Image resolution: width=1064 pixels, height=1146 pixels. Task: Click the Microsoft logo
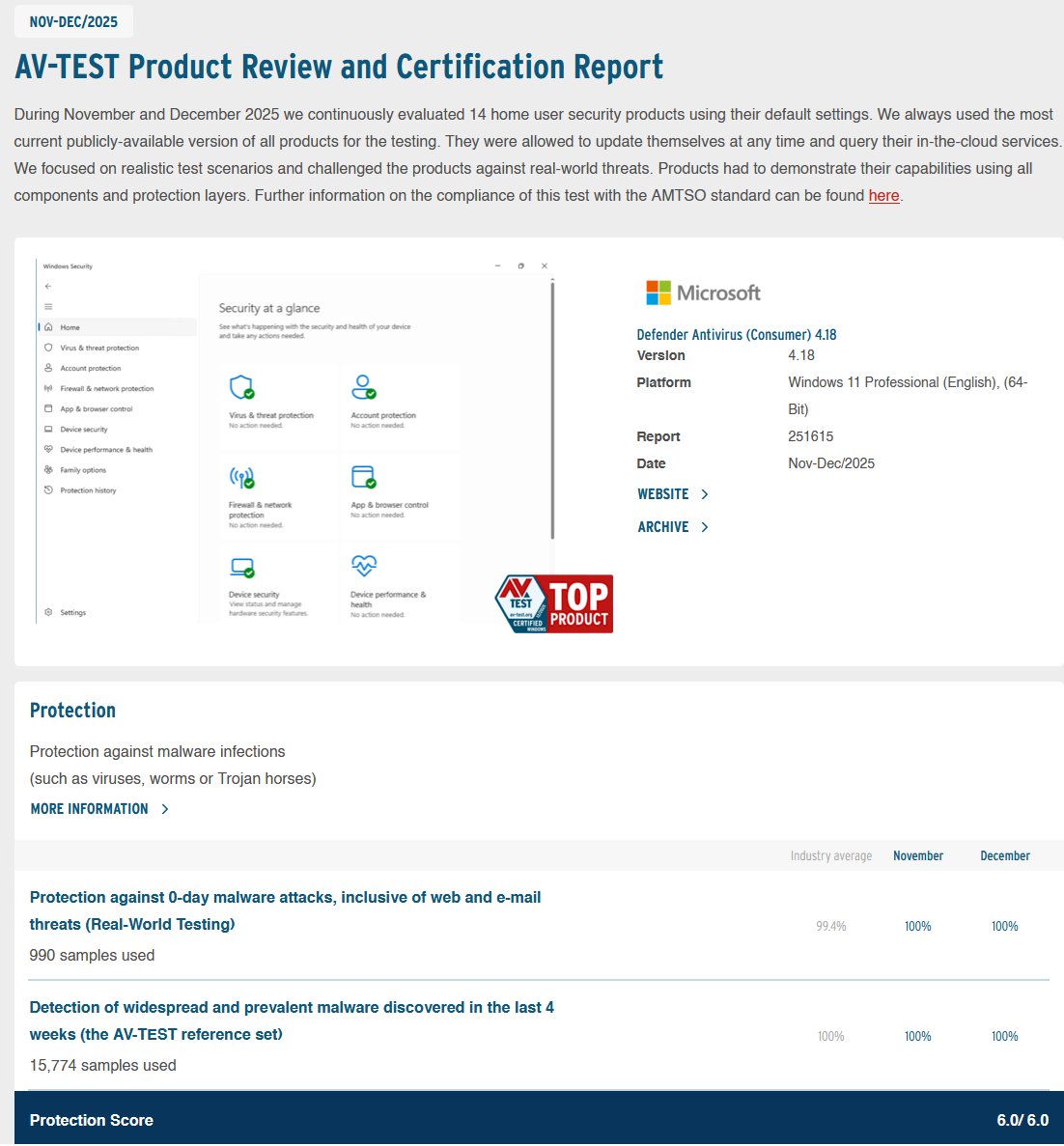pyautogui.click(x=702, y=293)
